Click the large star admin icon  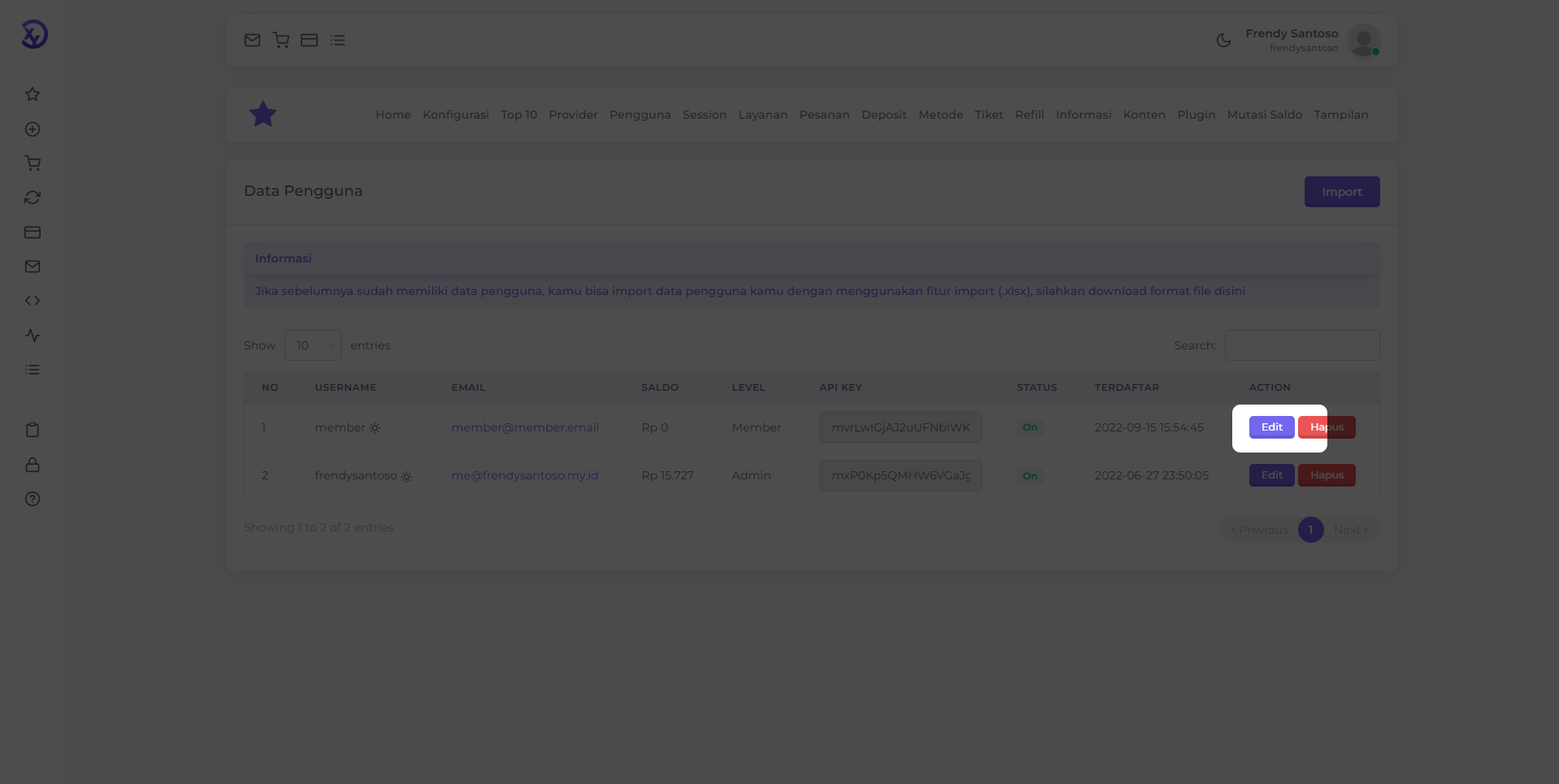[263, 115]
